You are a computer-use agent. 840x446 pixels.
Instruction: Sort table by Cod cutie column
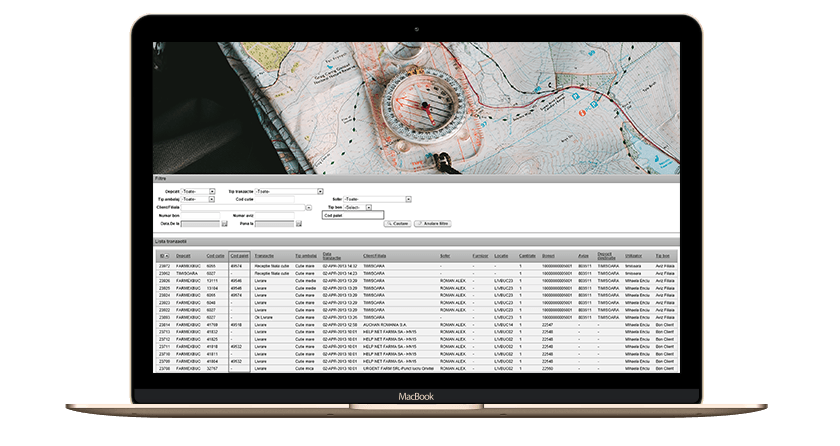pyautogui.click(x=215, y=256)
